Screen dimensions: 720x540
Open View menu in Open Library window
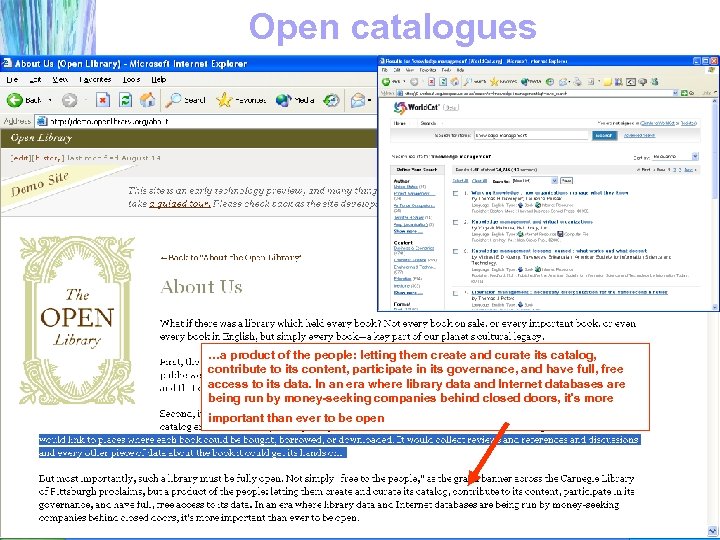tap(60, 79)
